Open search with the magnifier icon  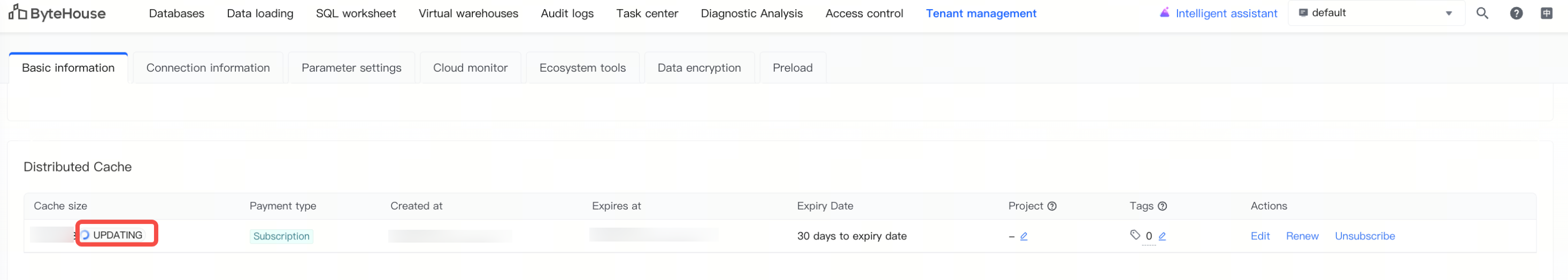(1481, 13)
